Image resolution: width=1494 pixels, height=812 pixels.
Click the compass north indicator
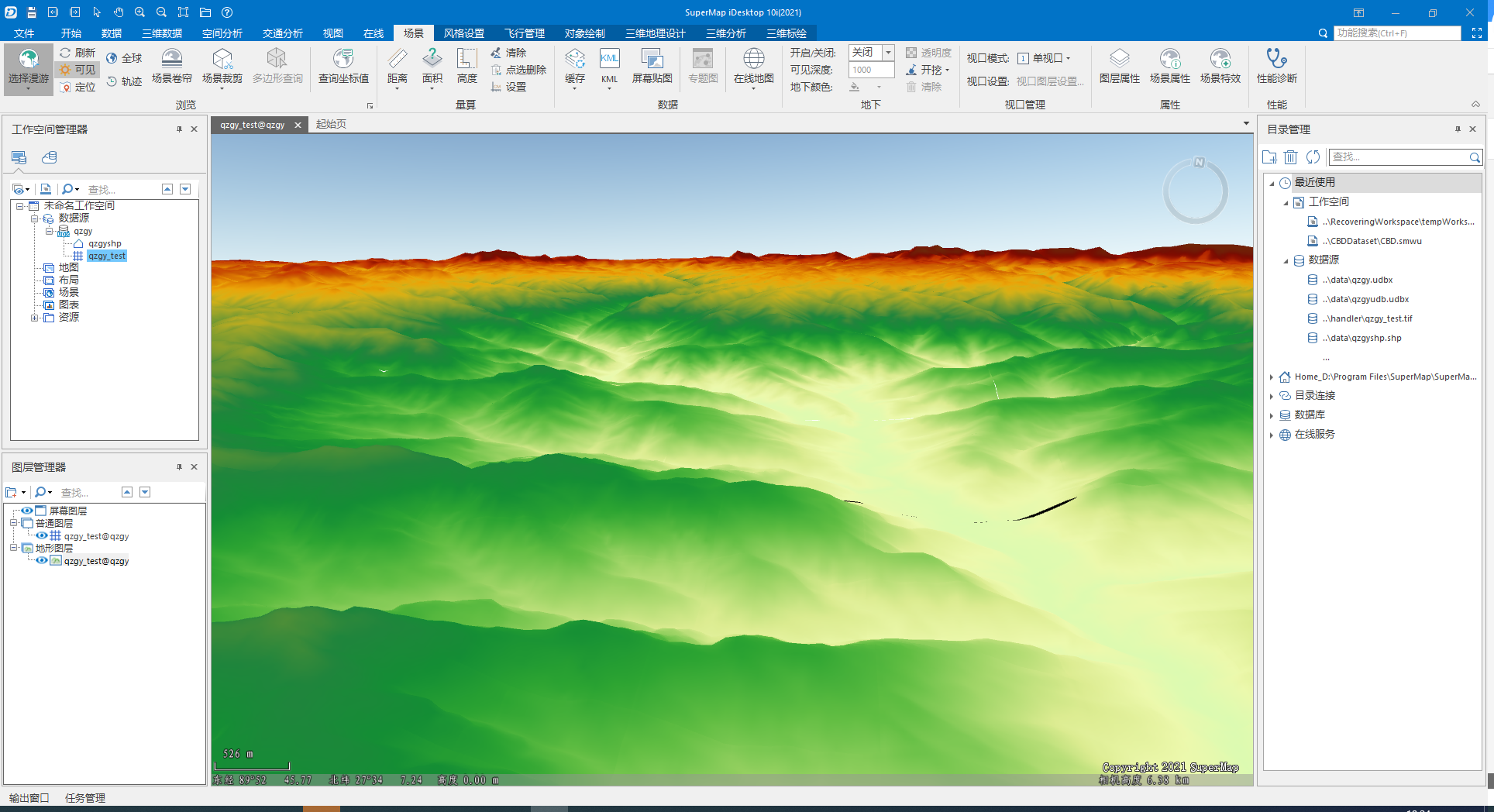pyautogui.click(x=1199, y=162)
